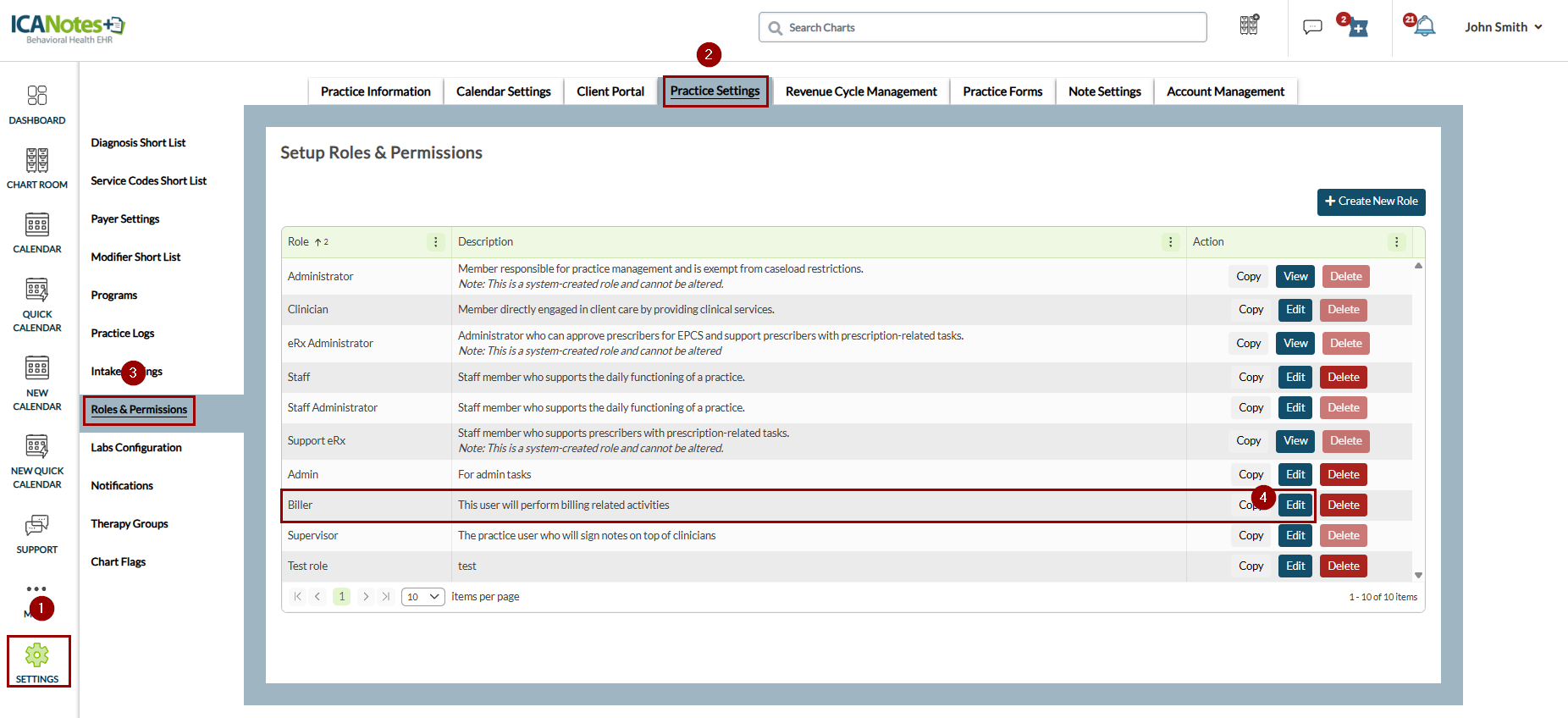Screen dimensions: 1568x718
Task: Click Edit for the Biller role
Action: point(1295,505)
